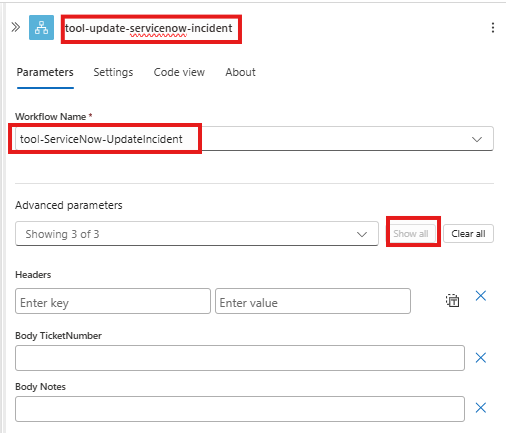Viewport: 506px width, 433px height.
Task: Click the Body Notes label
Action: [41, 387]
